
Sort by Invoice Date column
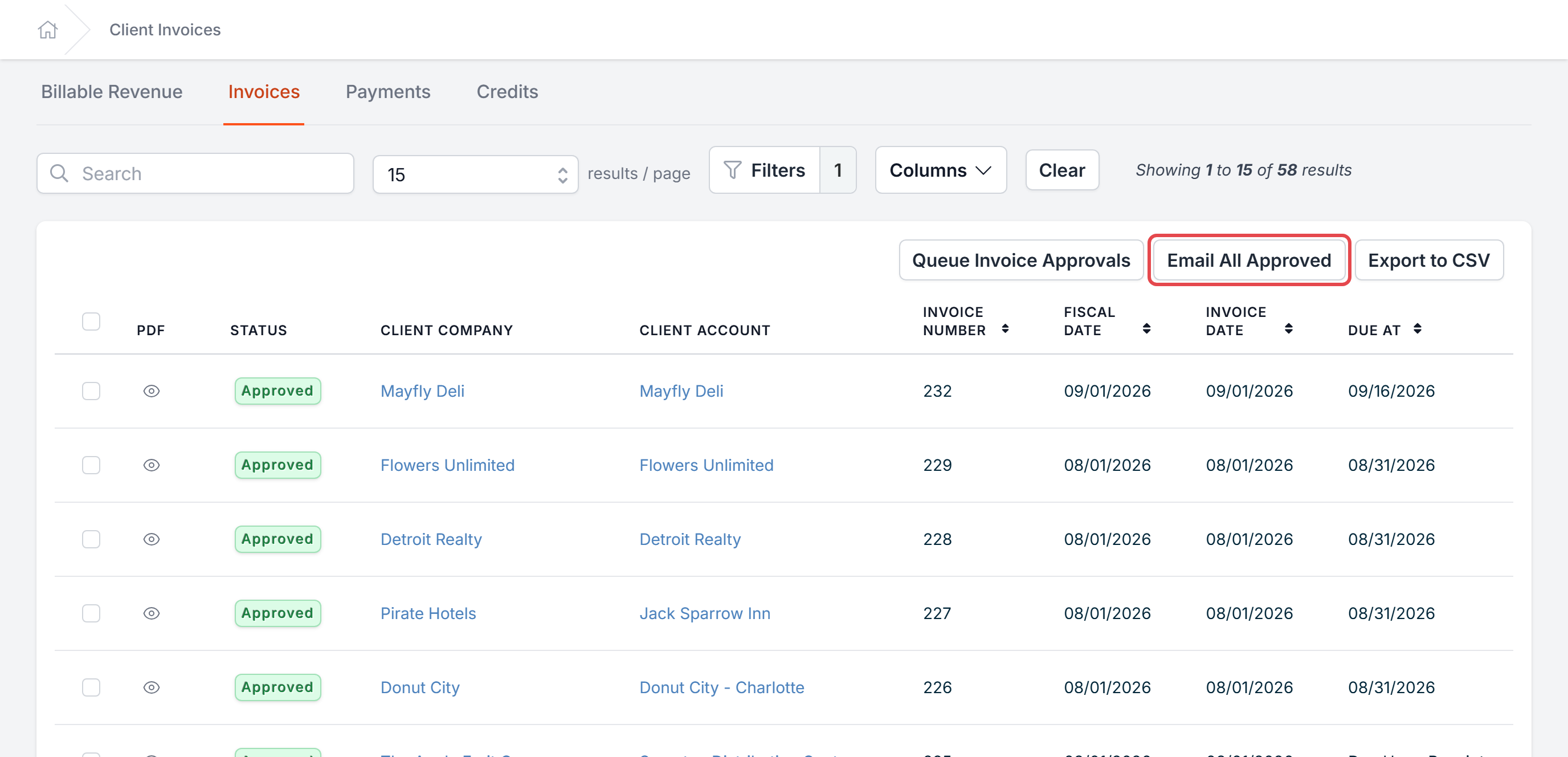point(1288,329)
